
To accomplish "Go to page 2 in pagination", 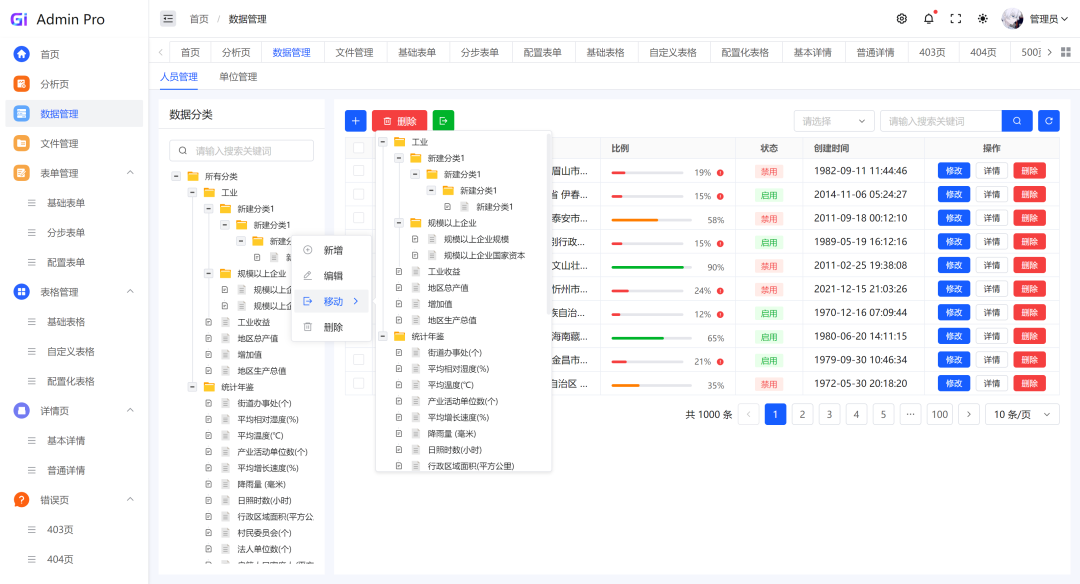I will [802, 414].
